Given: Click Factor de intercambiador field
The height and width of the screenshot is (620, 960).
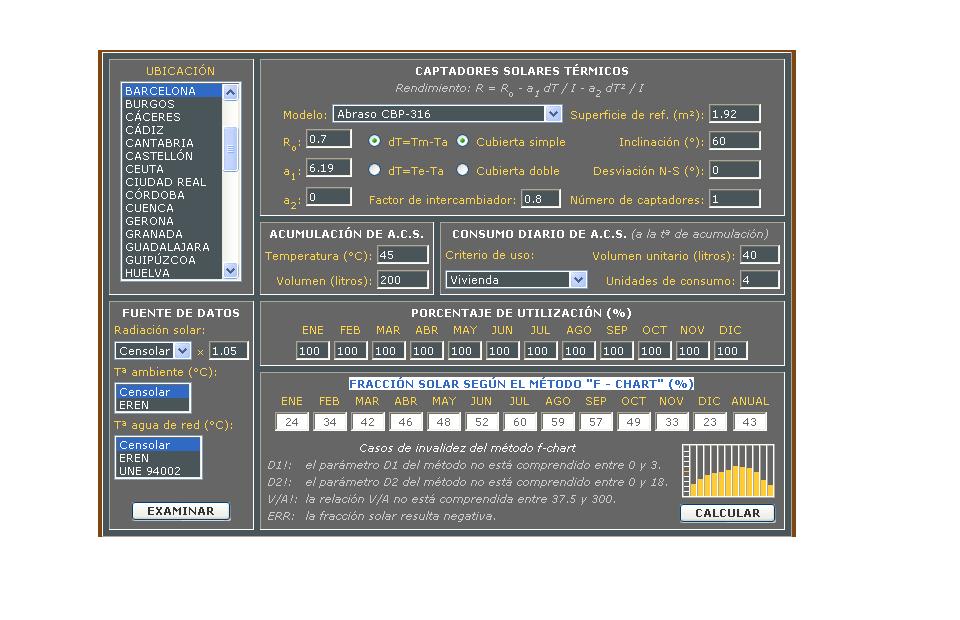Looking at the screenshot, I should click(x=541, y=199).
